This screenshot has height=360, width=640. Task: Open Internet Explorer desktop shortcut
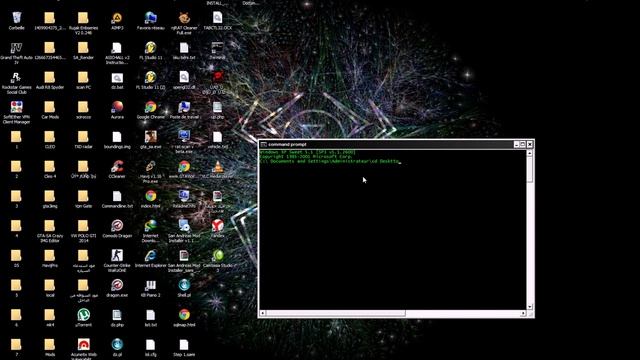(x=151, y=256)
